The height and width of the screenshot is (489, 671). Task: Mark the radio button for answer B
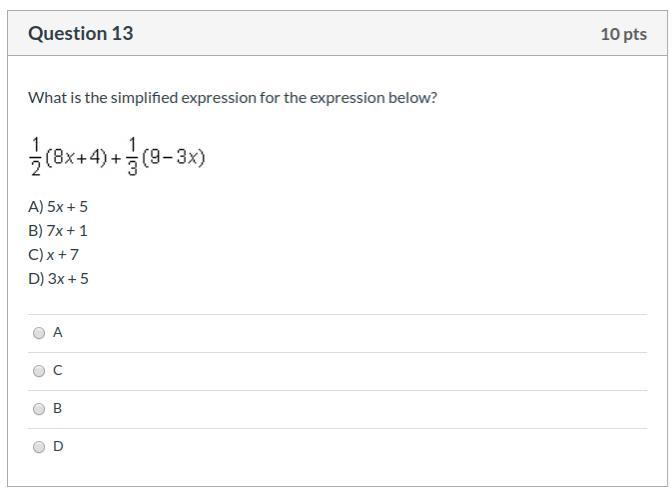pyautogui.click(x=39, y=409)
